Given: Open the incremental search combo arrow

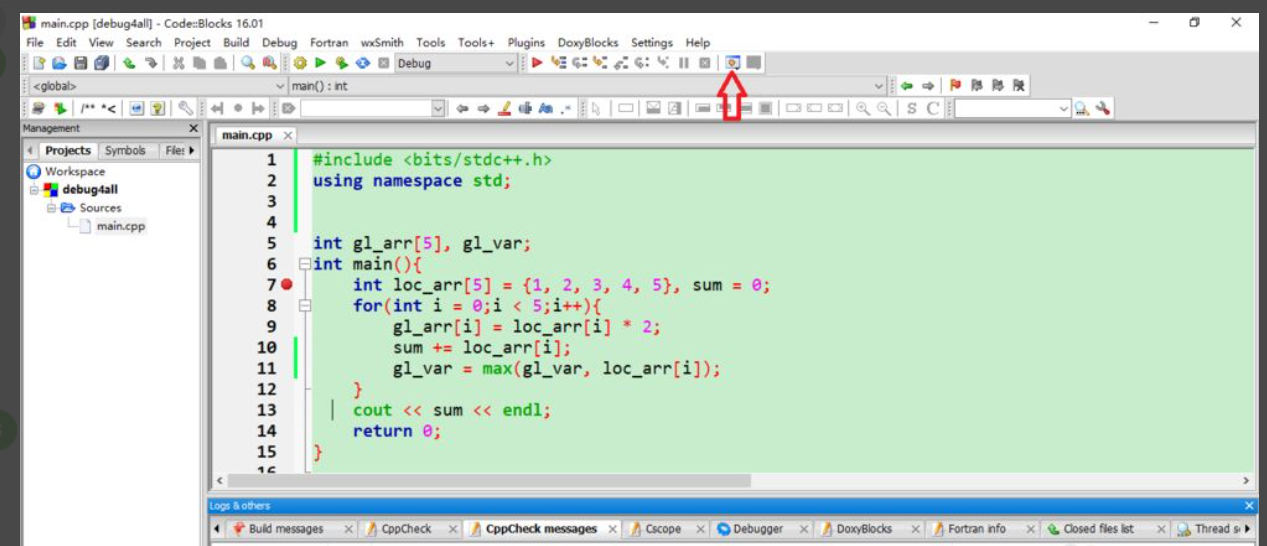Looking at the screenshot, I should (x=438, y=108).
